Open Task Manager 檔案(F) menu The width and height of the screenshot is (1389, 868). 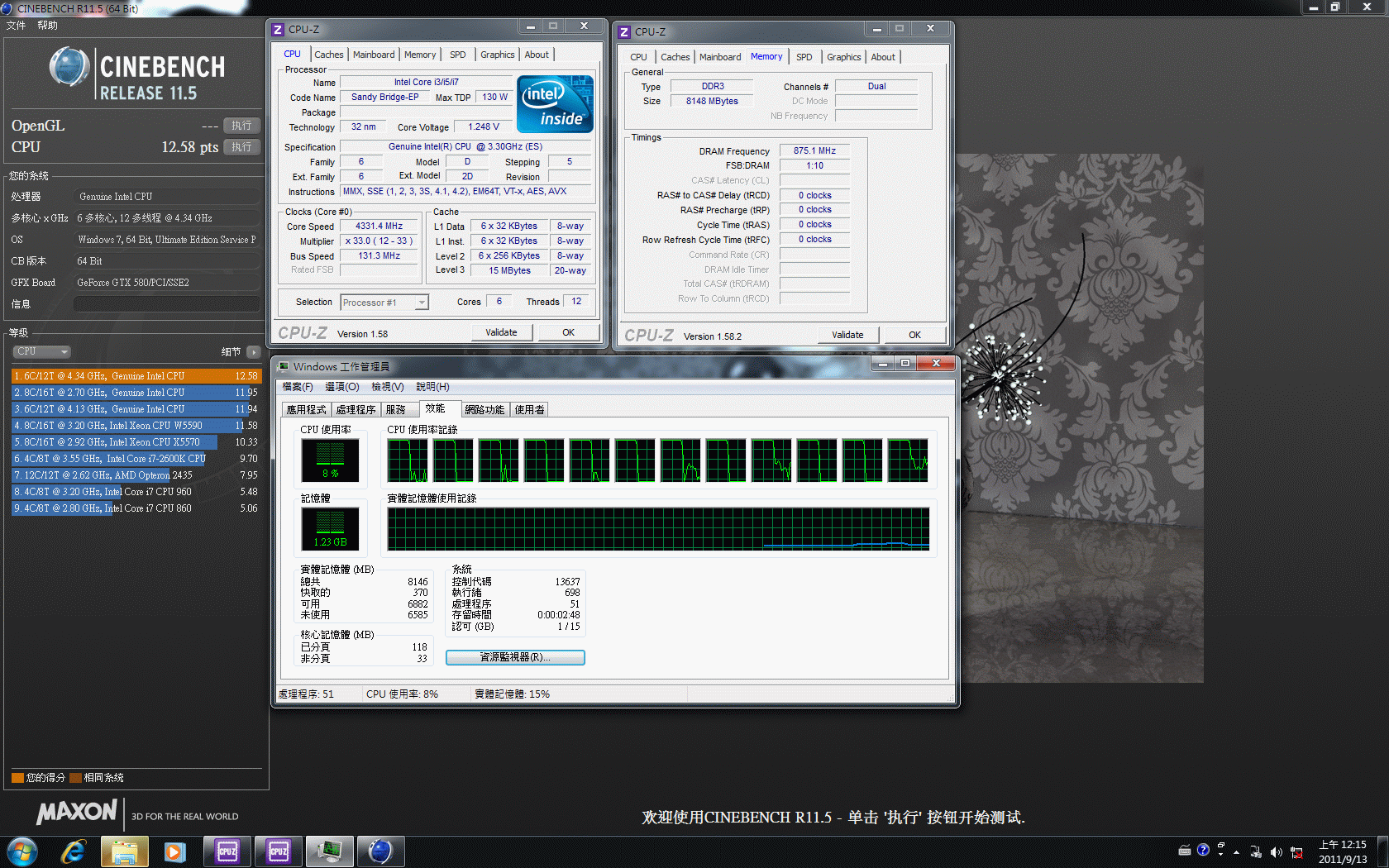(x=298, y=387)
